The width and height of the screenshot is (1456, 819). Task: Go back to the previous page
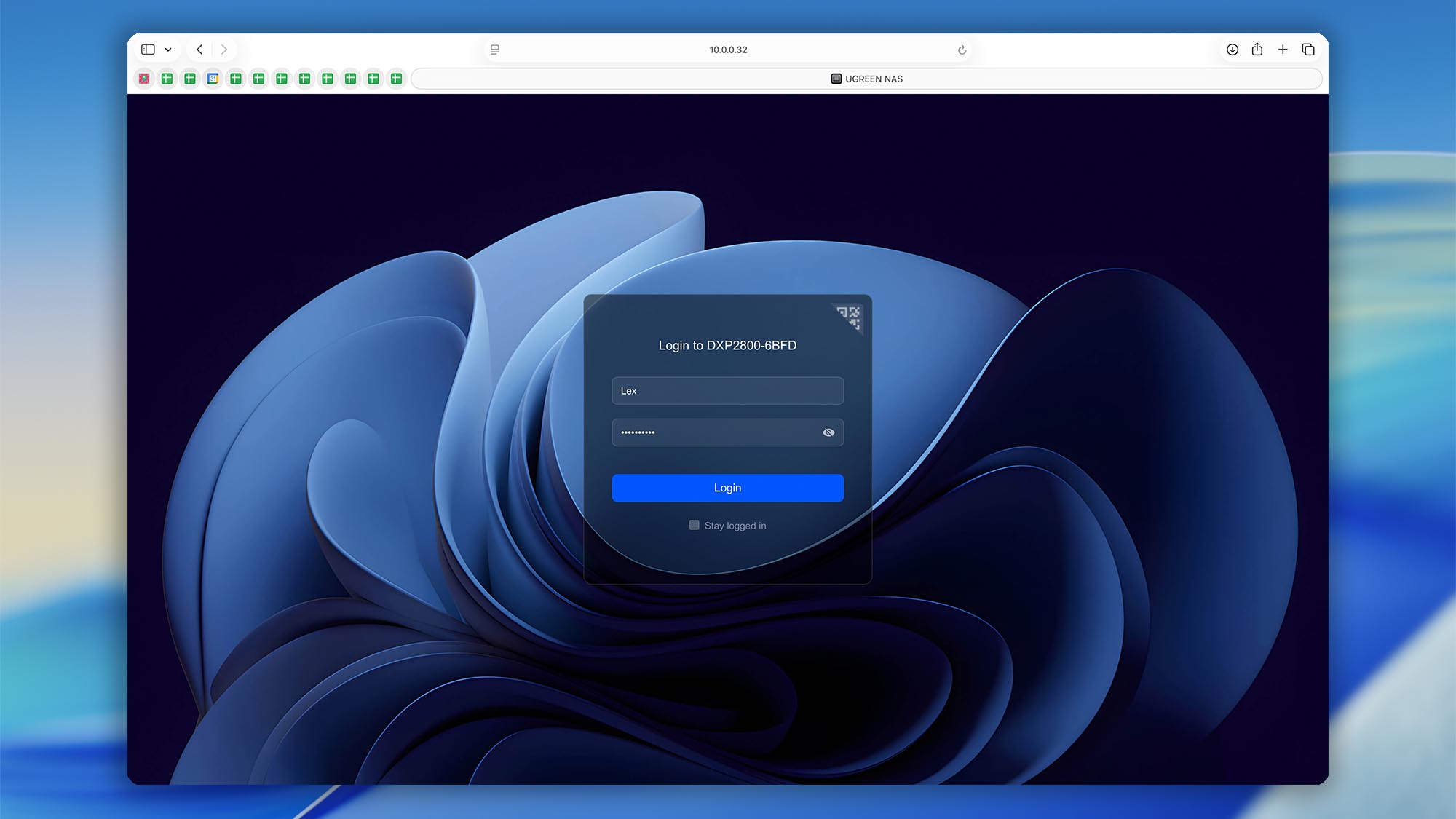pyautogui.click(x=199, y=50)
